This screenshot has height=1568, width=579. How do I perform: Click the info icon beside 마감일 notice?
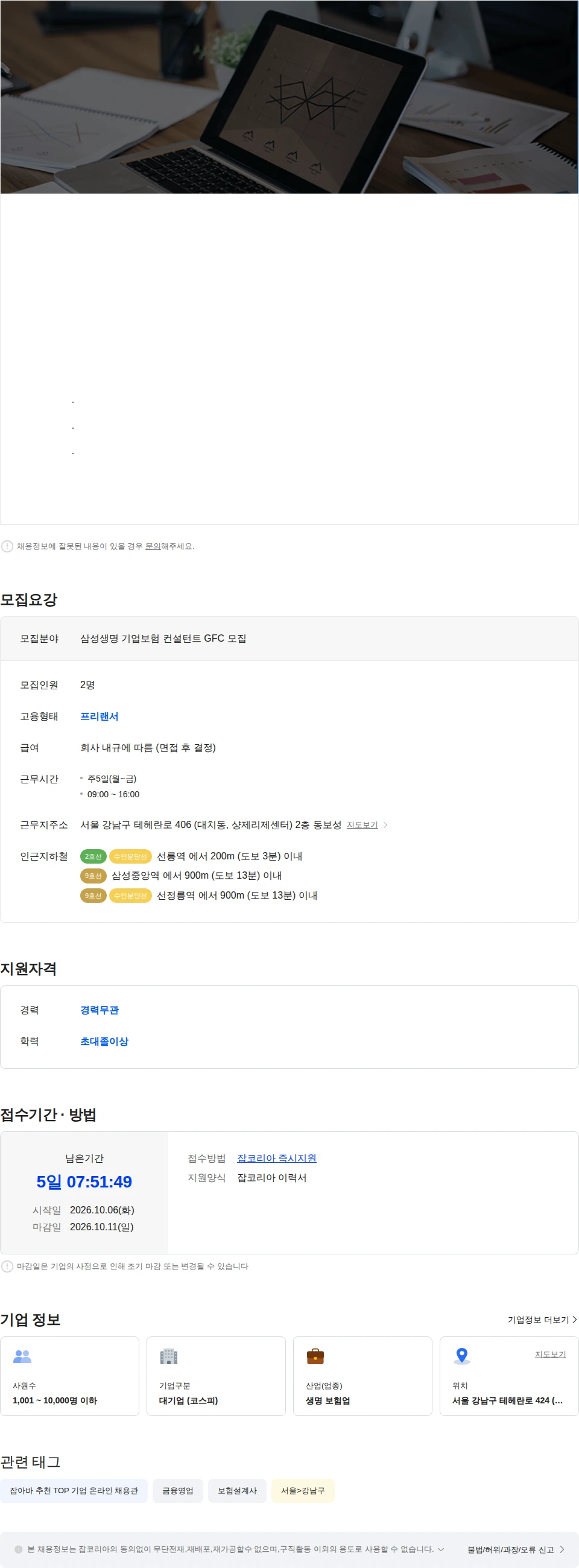(7, 1266)
